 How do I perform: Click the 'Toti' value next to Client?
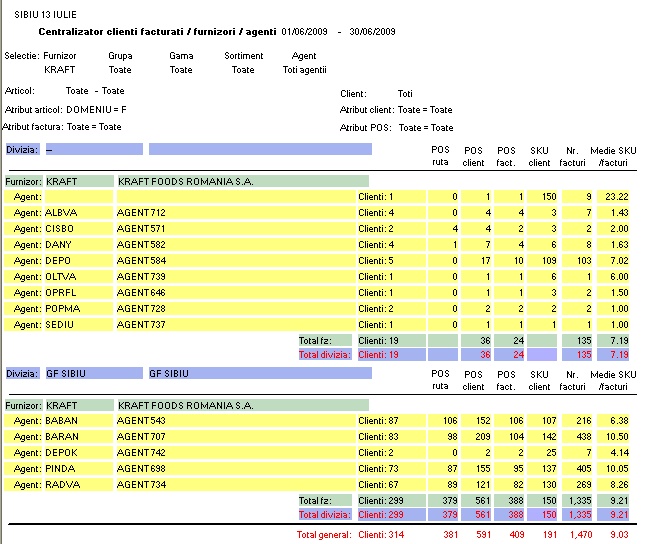405,94
